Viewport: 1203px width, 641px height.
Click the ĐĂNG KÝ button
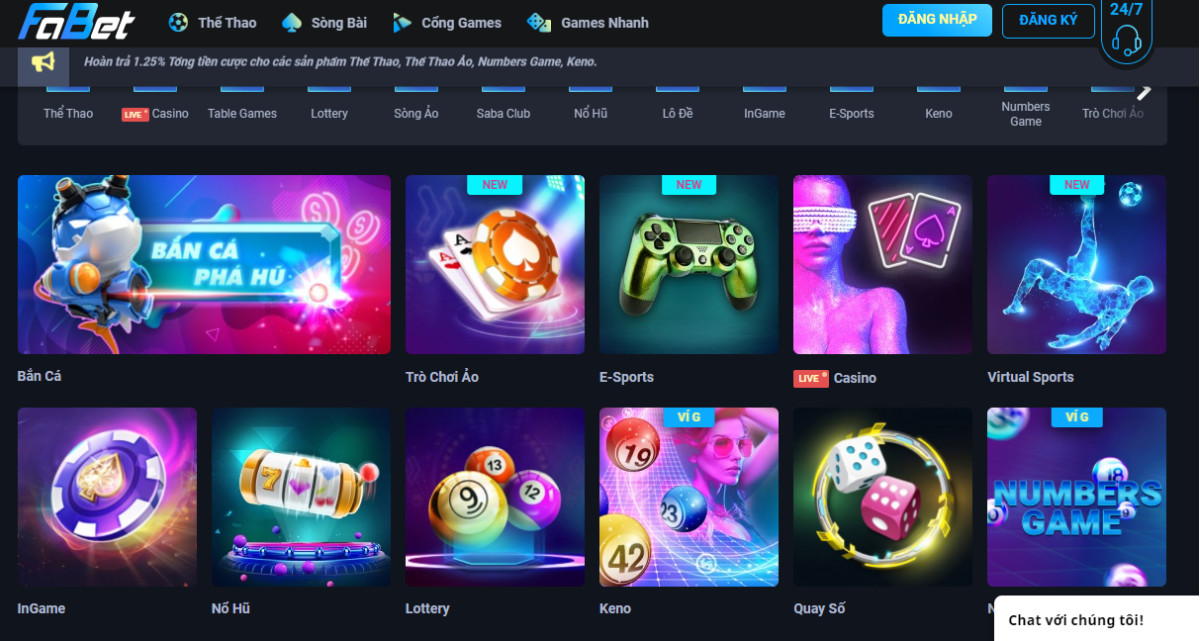[1048, 20]
